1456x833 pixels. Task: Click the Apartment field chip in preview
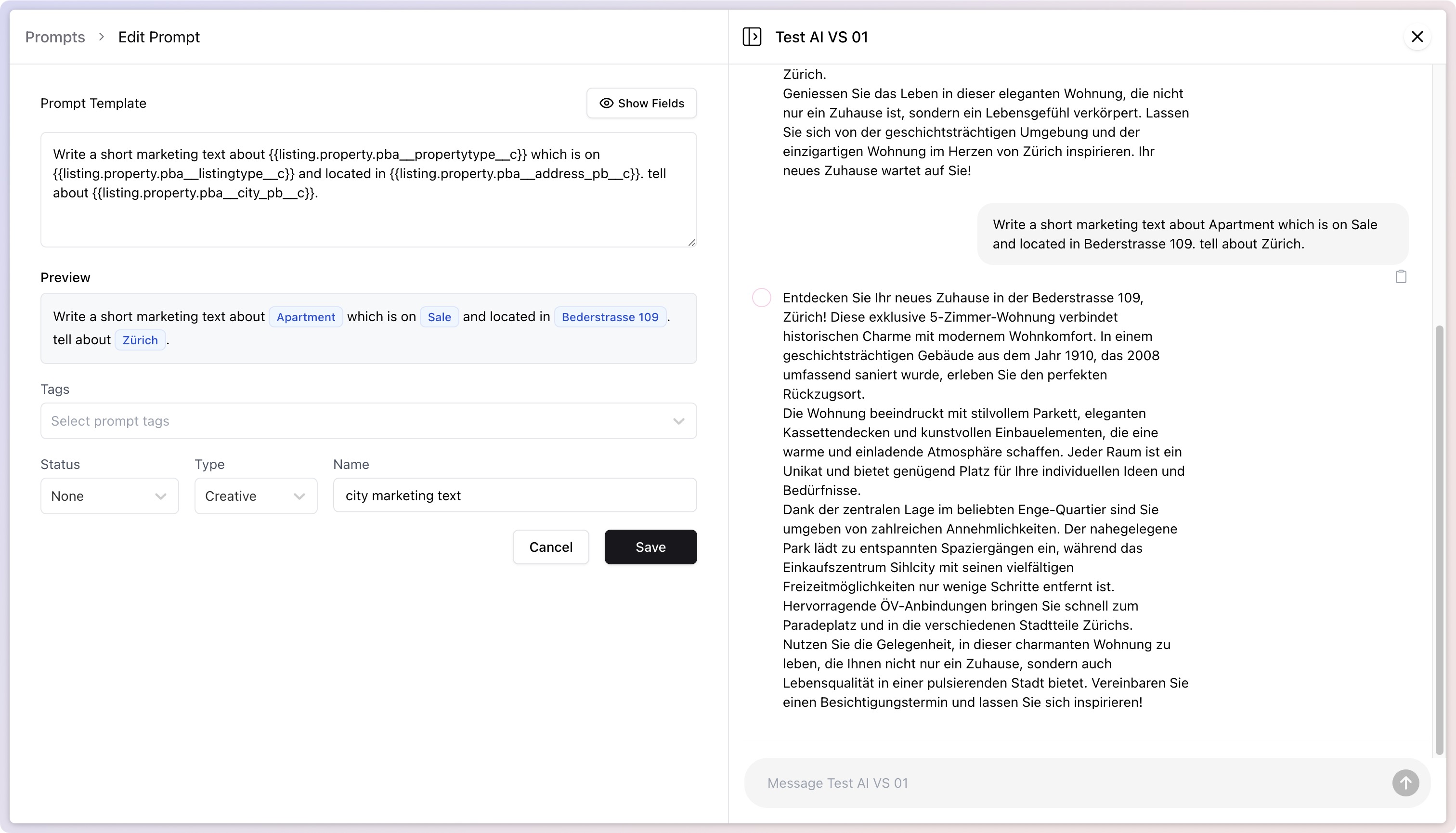pos(306,317)
